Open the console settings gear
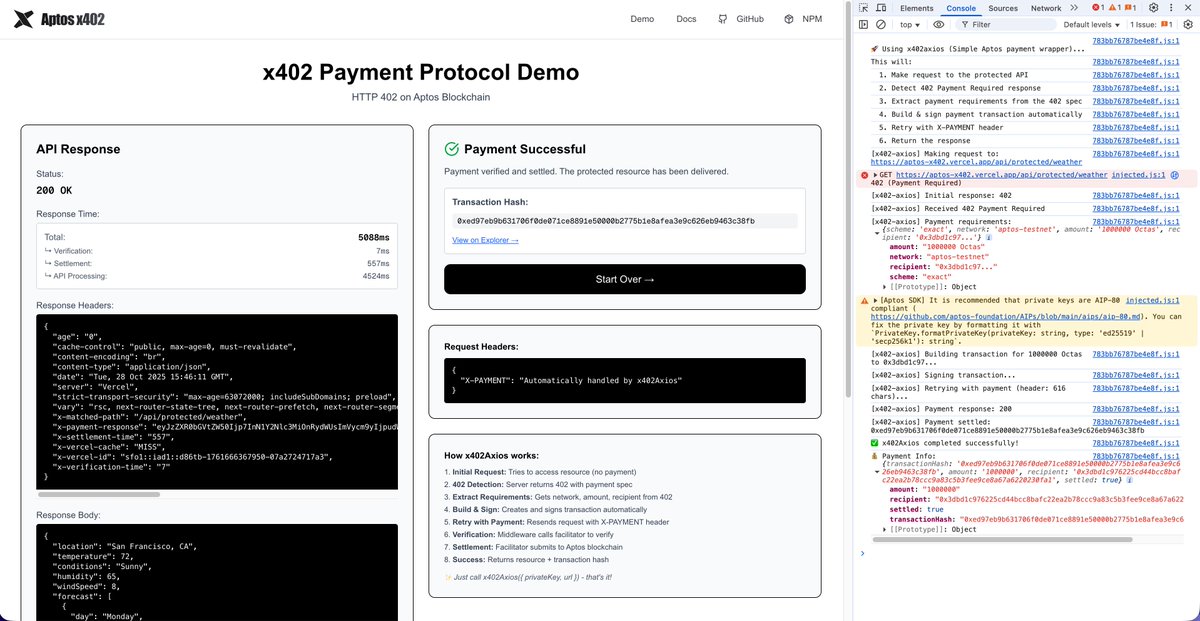This screenshot has width=1200, height=621. 1186,24
